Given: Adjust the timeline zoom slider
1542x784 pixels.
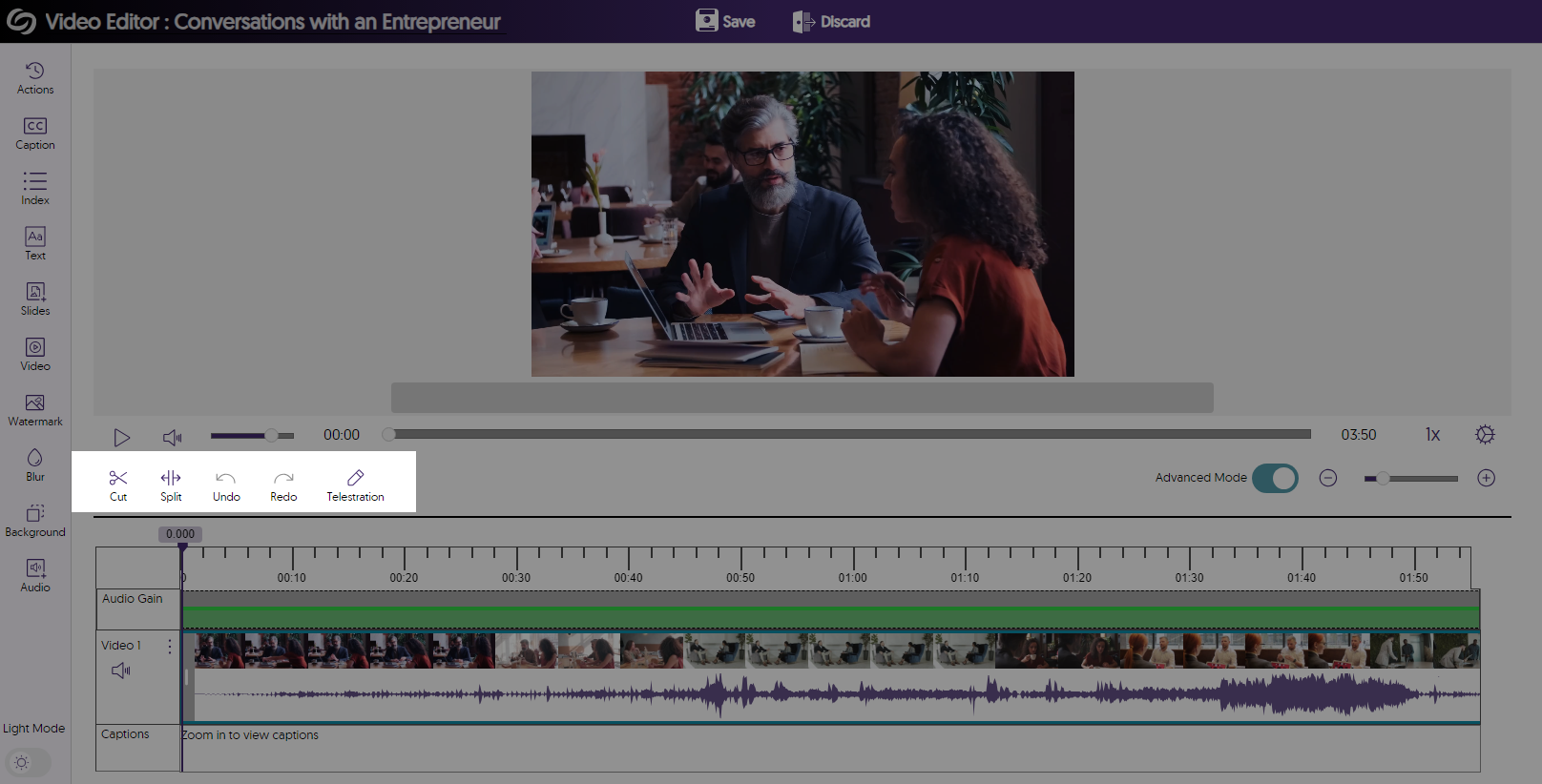Looking at the screenshot, I should coord(1410,479).
